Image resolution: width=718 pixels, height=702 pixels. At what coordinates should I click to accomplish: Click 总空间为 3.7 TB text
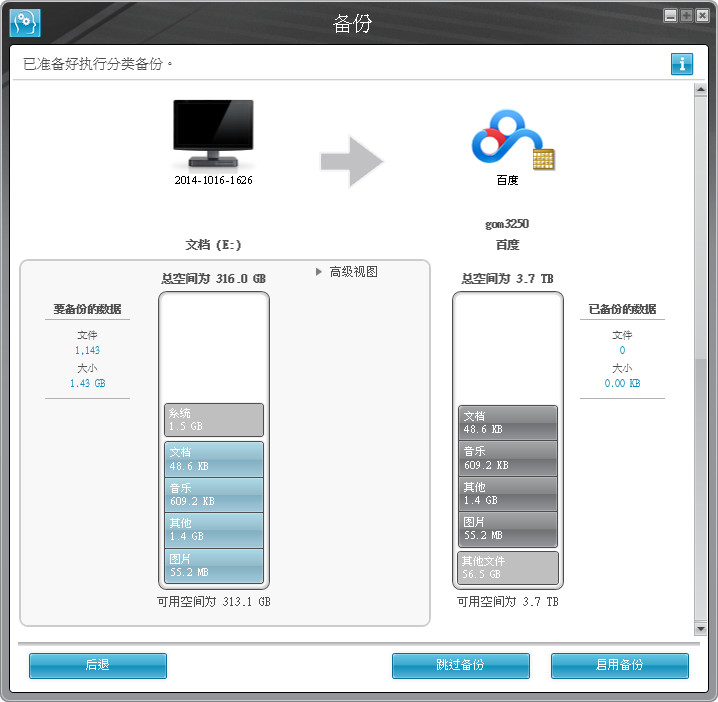point(507,278)
